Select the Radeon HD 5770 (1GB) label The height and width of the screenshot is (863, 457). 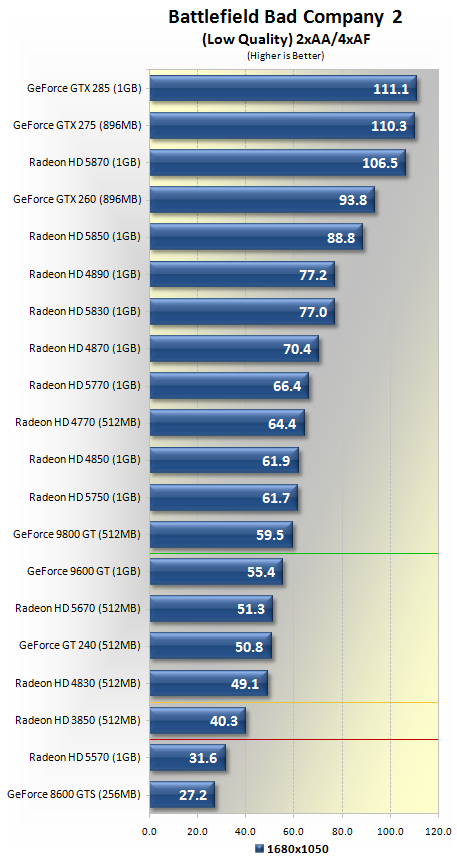pyautogui.click(x=85, y=385)
